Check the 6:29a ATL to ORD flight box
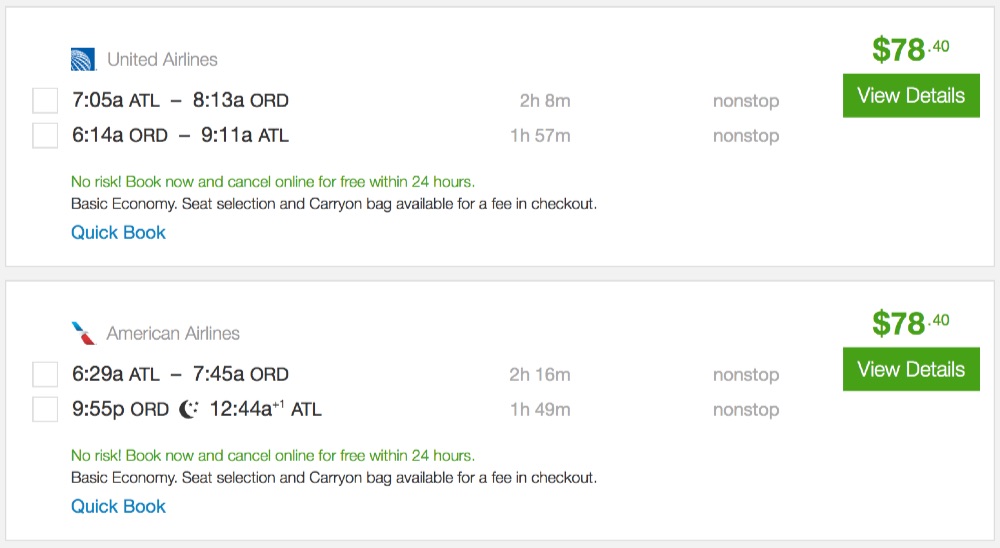This screenshot has width=1000, height=548. coord(45,375)
